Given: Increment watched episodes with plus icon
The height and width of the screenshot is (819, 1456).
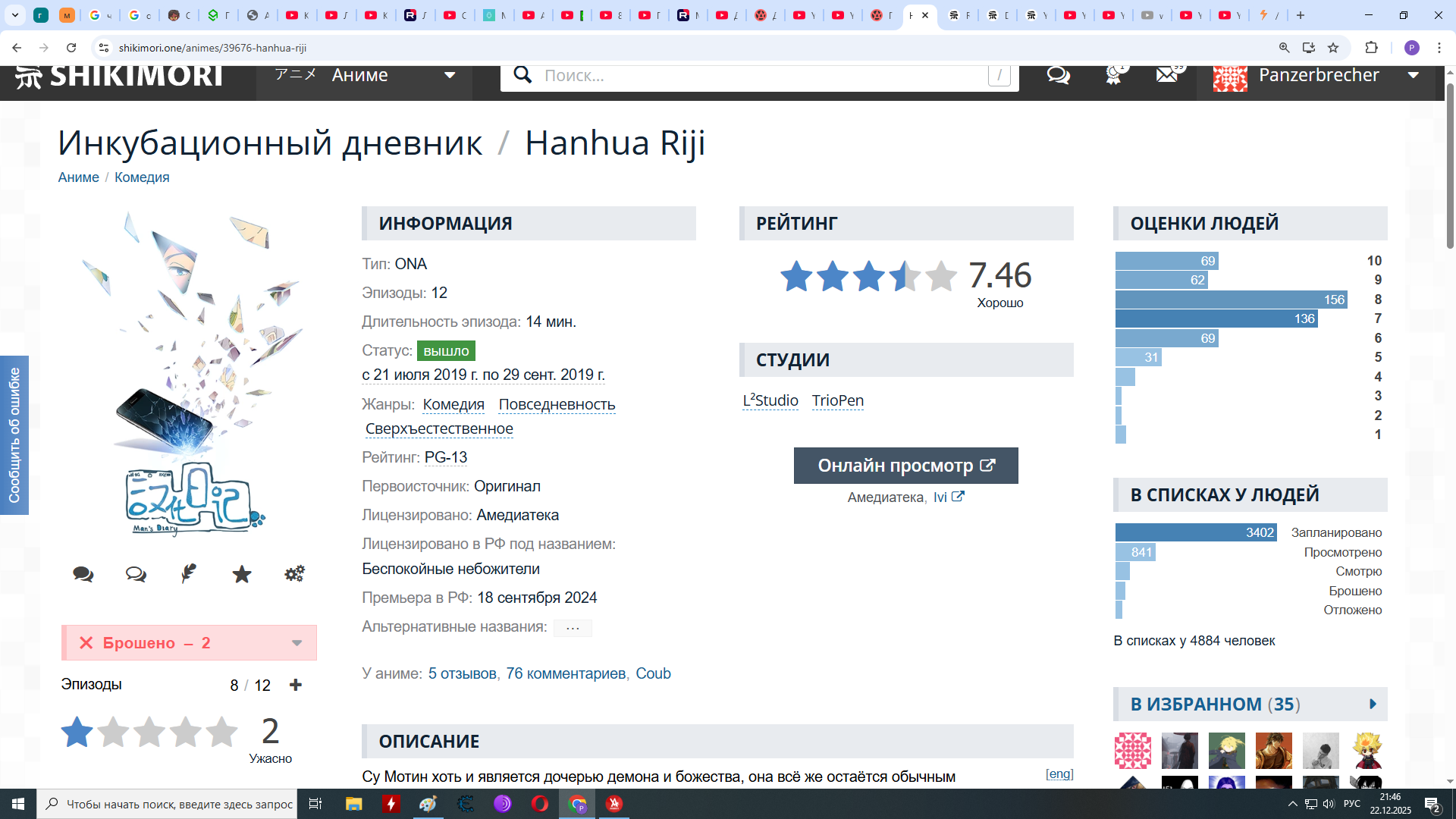Looking at the screenshot, I should tap(296, 685).
